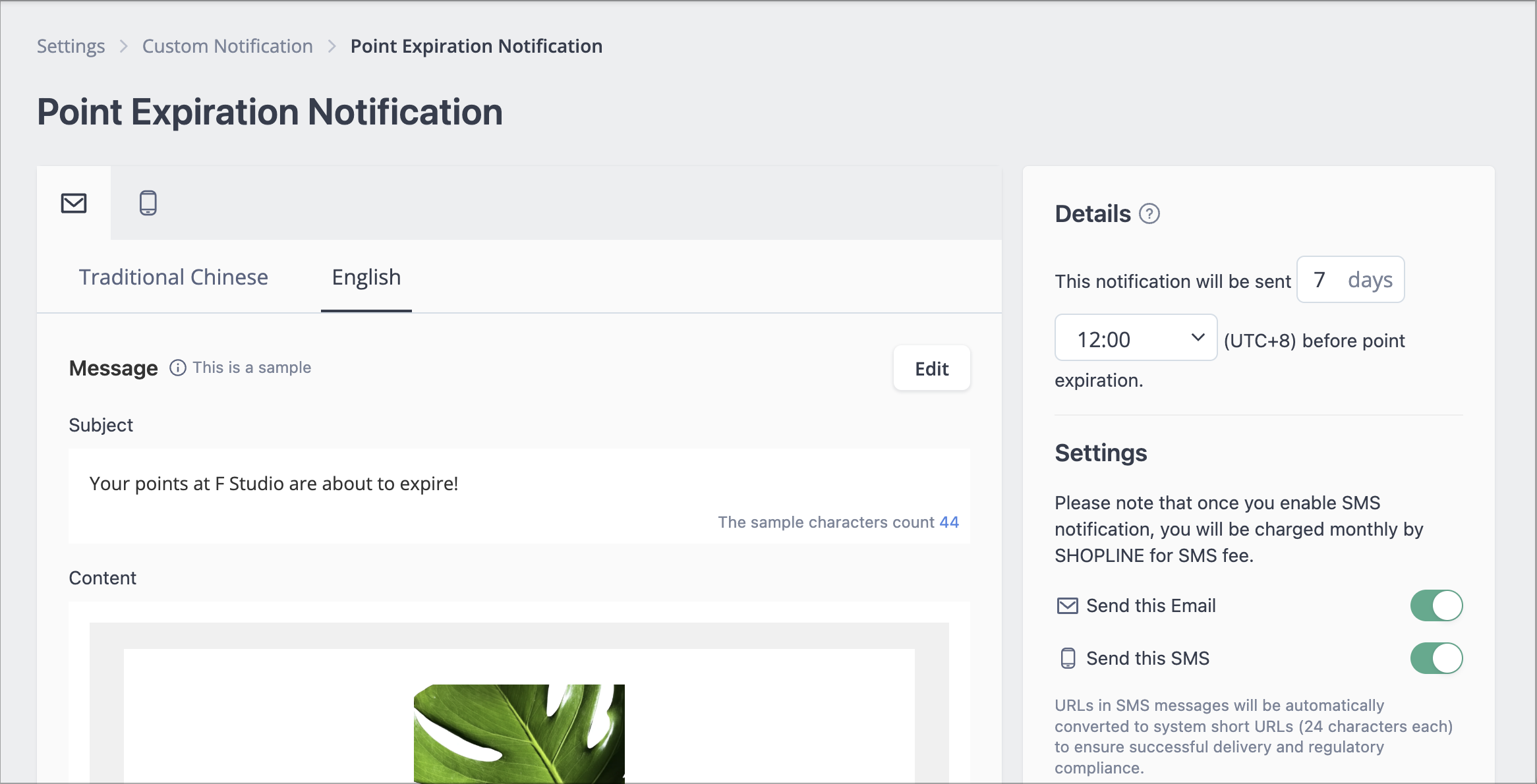Viewport: 1537px width, 784px height.
Task: Click the Content label
Action: (103, 578)
